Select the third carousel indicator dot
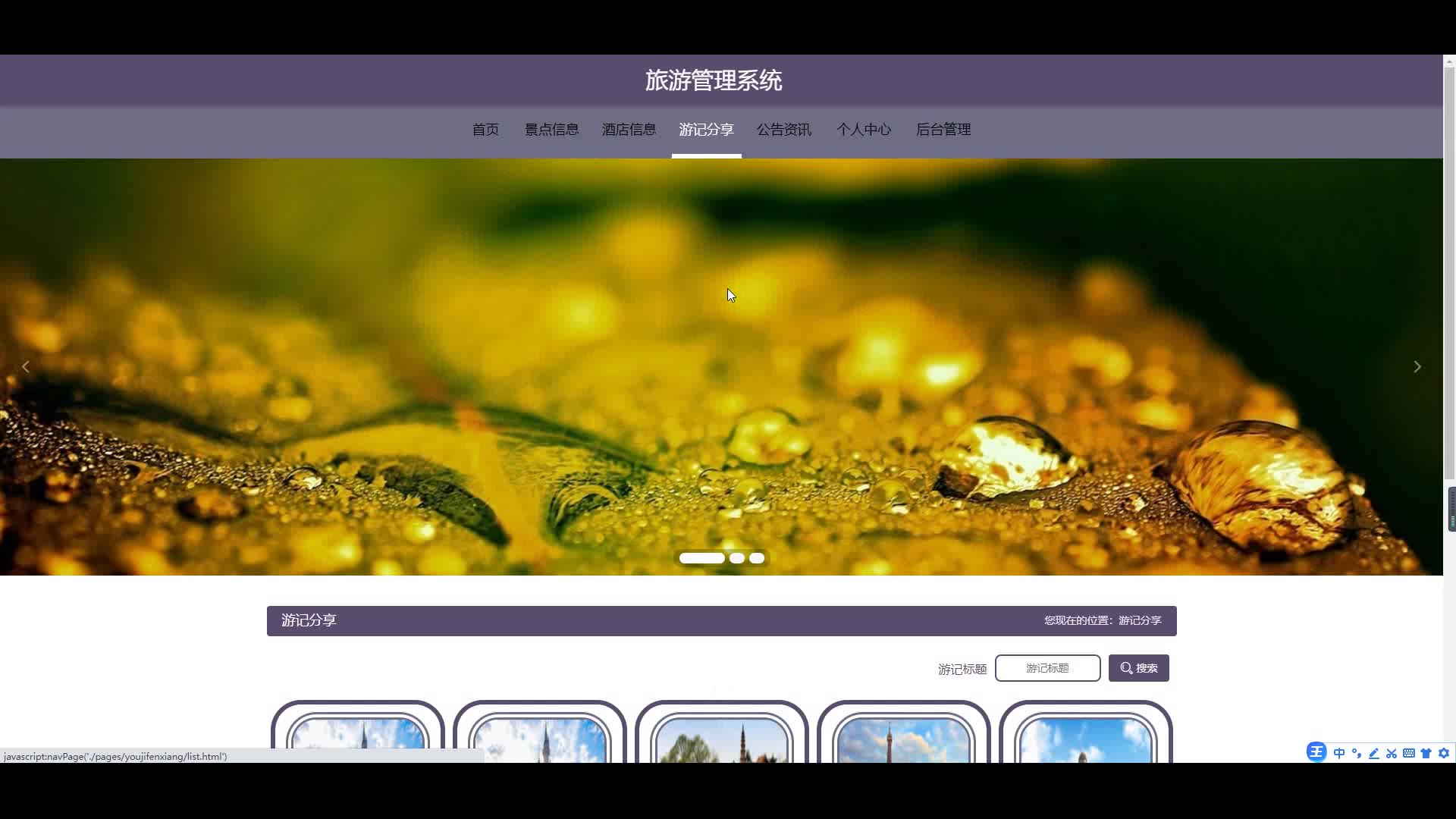 click(x=757, y=558)
